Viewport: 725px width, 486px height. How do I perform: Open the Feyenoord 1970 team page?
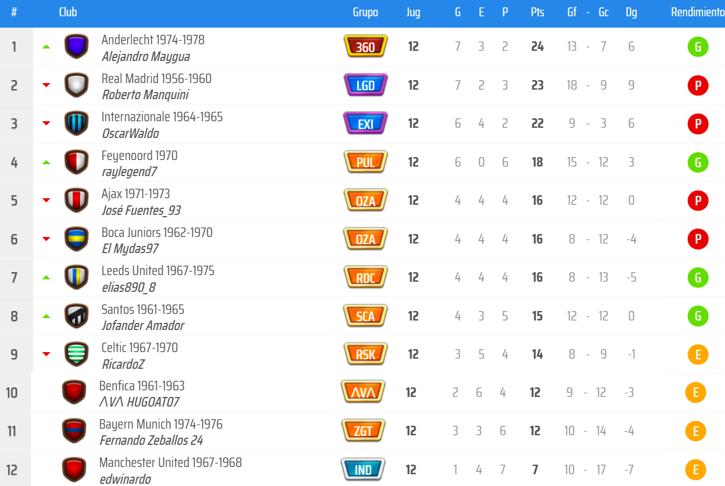tap(139, 155)
